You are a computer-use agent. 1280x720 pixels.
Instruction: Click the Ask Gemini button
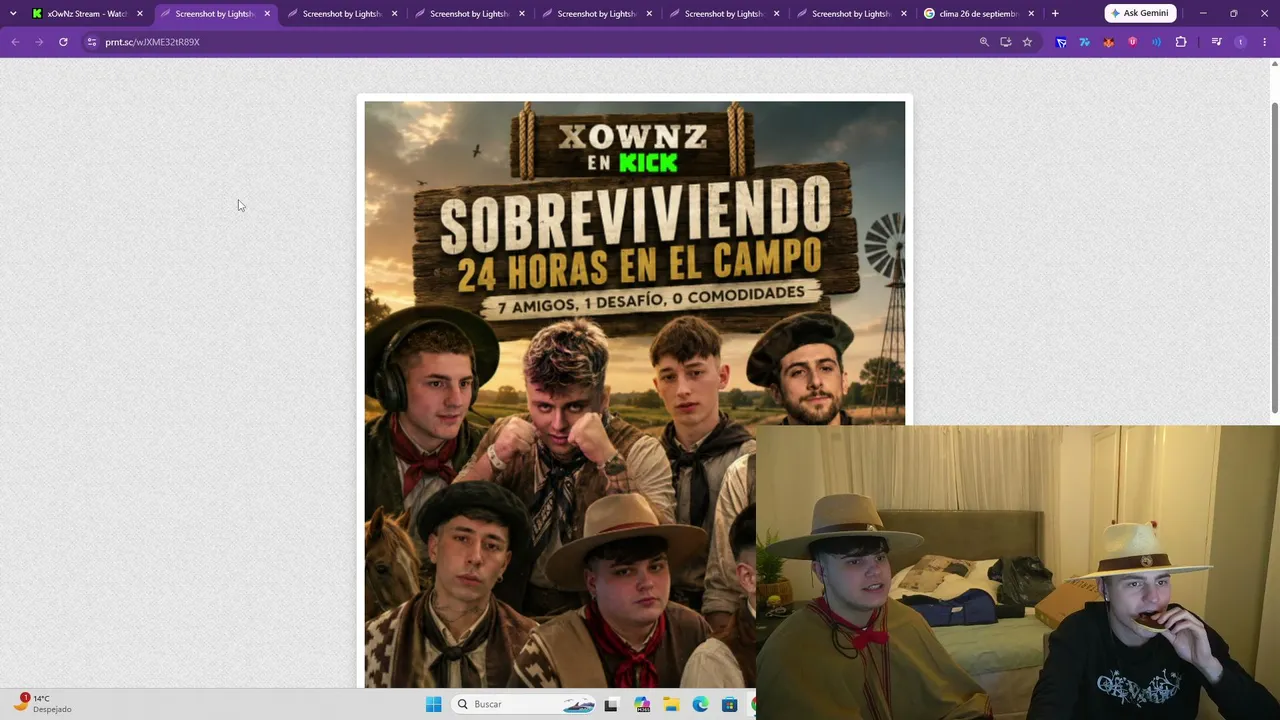(x=1140, y=13)
